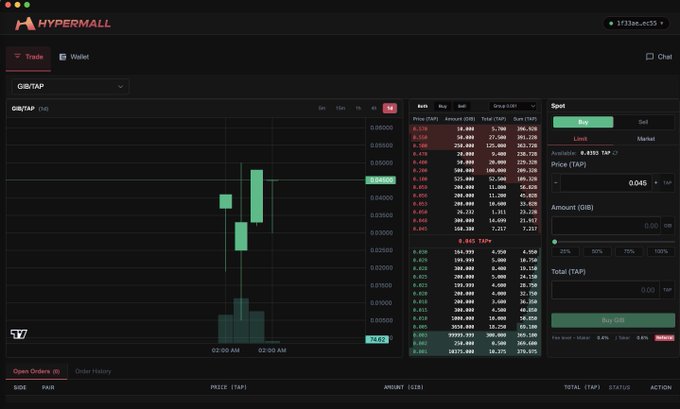Select the 4h chart interval

[374, 108]
